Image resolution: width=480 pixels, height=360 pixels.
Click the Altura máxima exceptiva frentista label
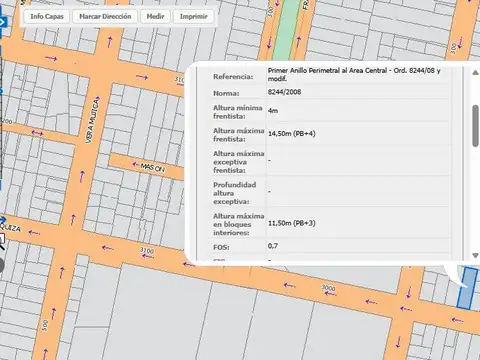click(239, 162)
